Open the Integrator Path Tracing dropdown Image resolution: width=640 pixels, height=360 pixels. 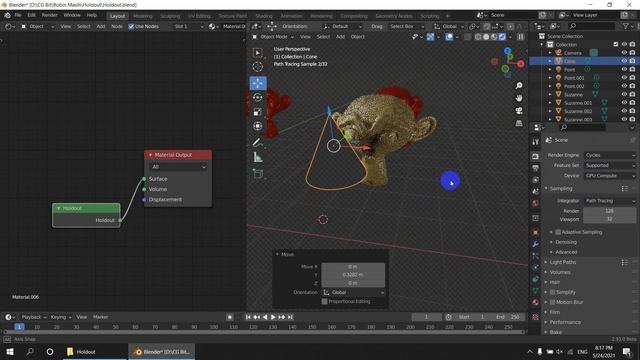610,201
